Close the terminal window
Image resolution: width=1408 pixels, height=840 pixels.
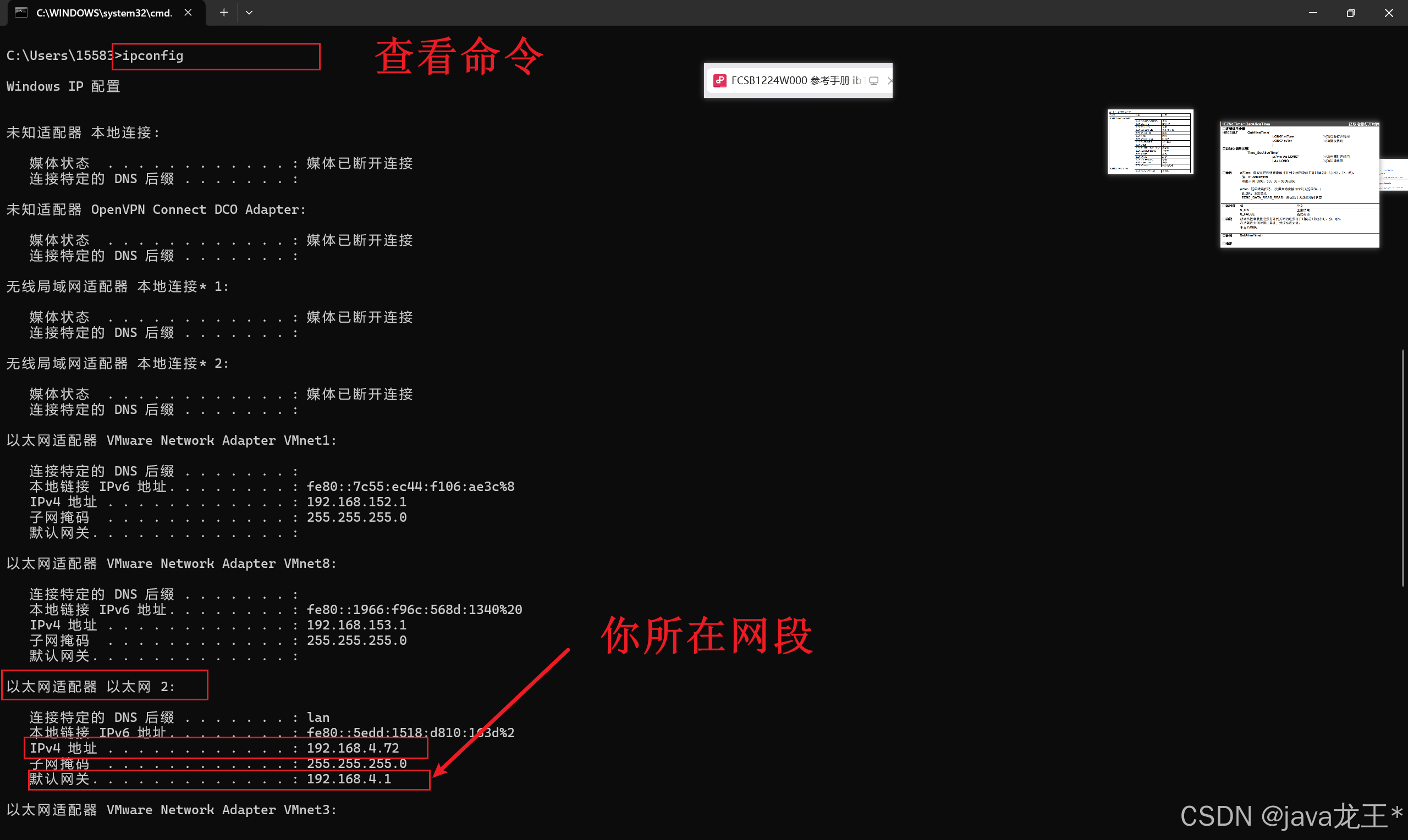[x=1388, y=13]
